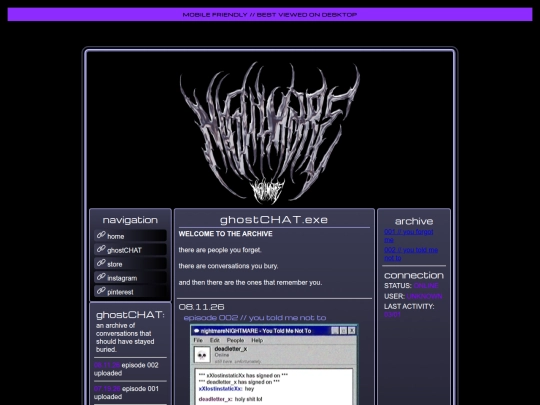The image size is (540, 405).
Task: Click the 'there are conversations you bury' line
Action: pos(228,266)
